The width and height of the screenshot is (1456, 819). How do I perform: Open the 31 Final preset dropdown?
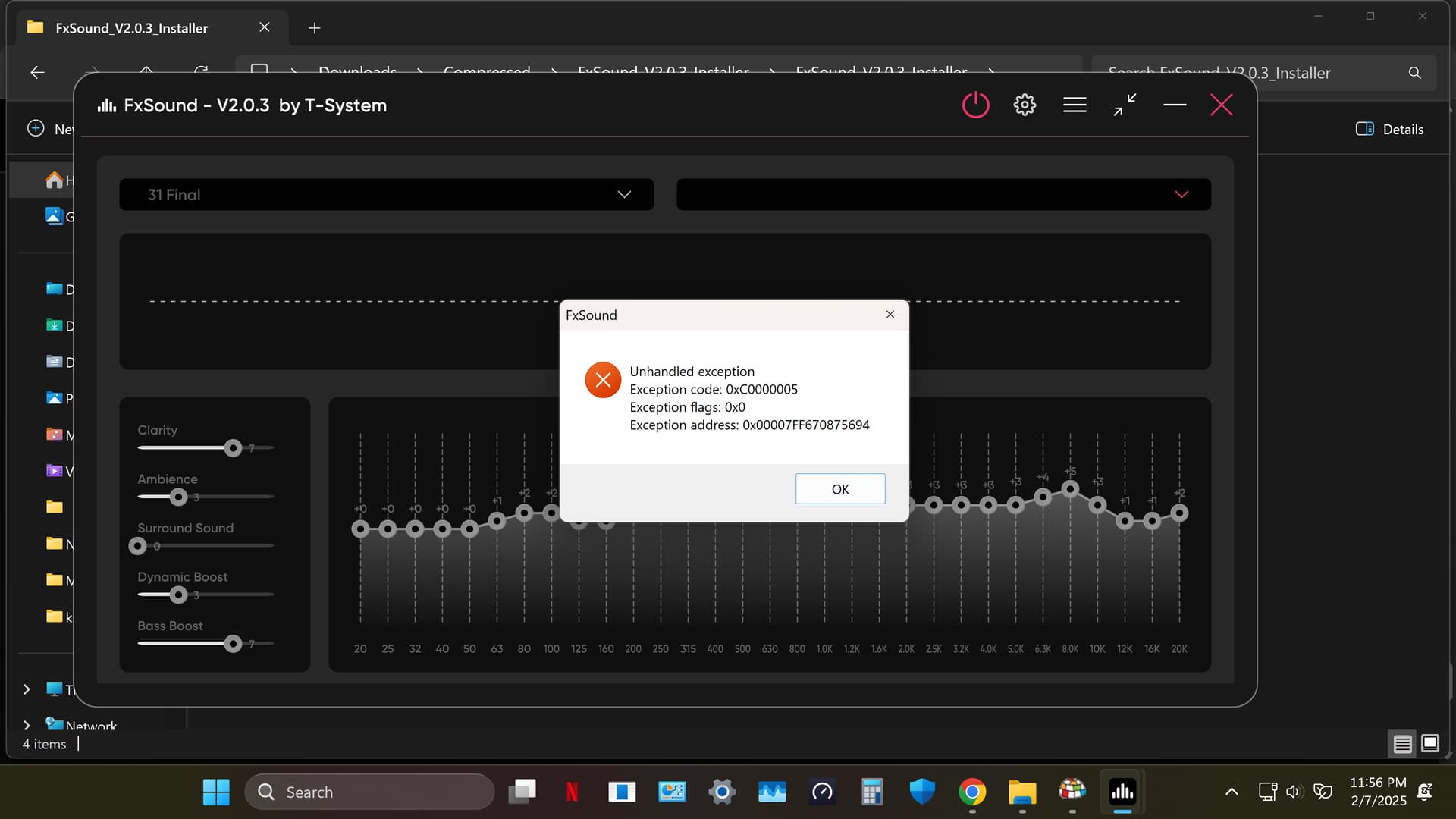(x=386, y=194)
